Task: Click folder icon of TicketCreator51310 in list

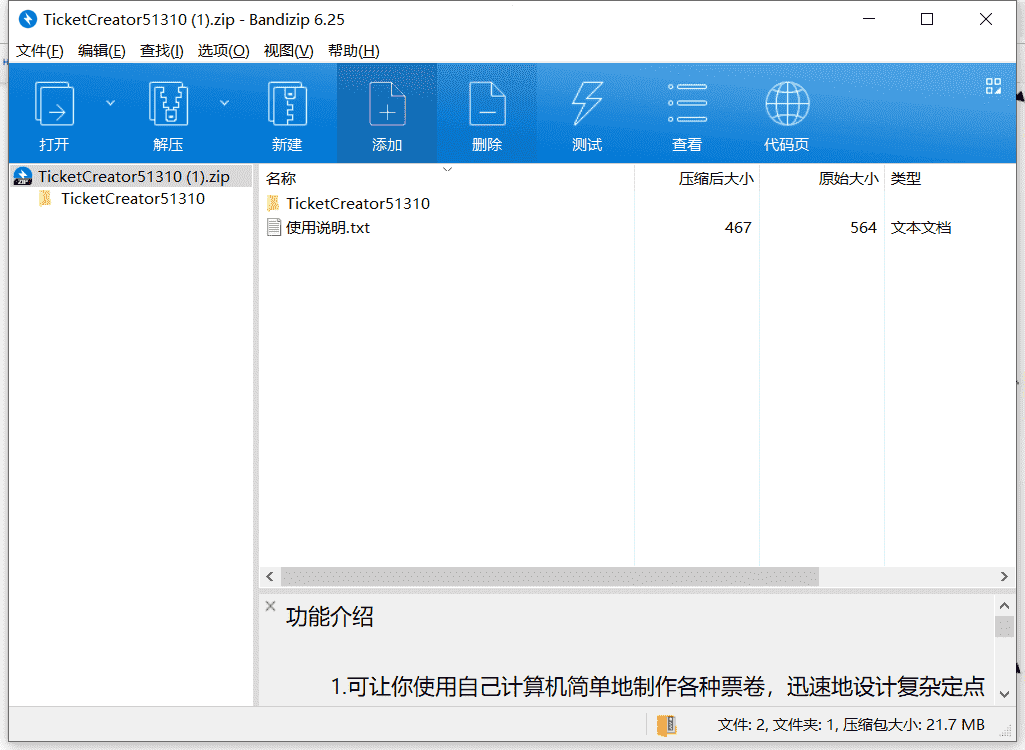Action: click(273, 203)
